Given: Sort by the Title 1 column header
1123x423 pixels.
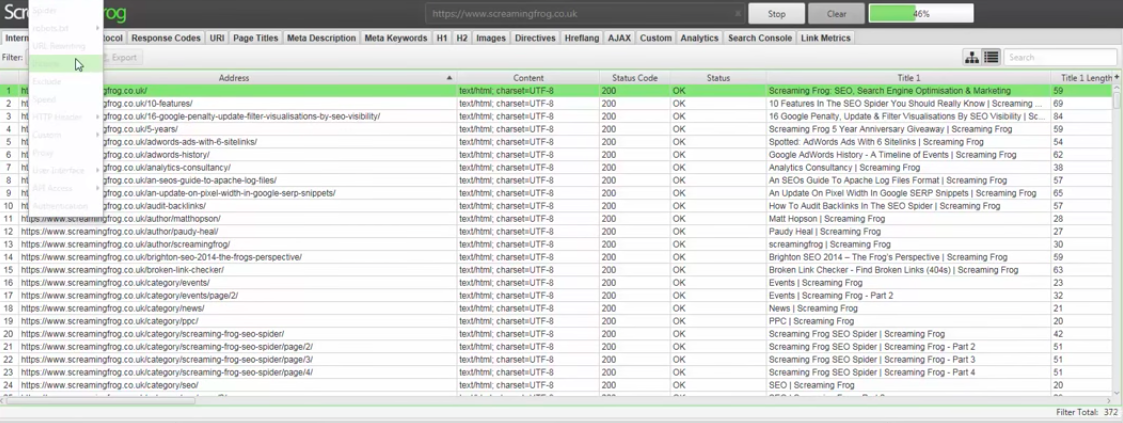Looking at the screenshot, I should (909, 77).
